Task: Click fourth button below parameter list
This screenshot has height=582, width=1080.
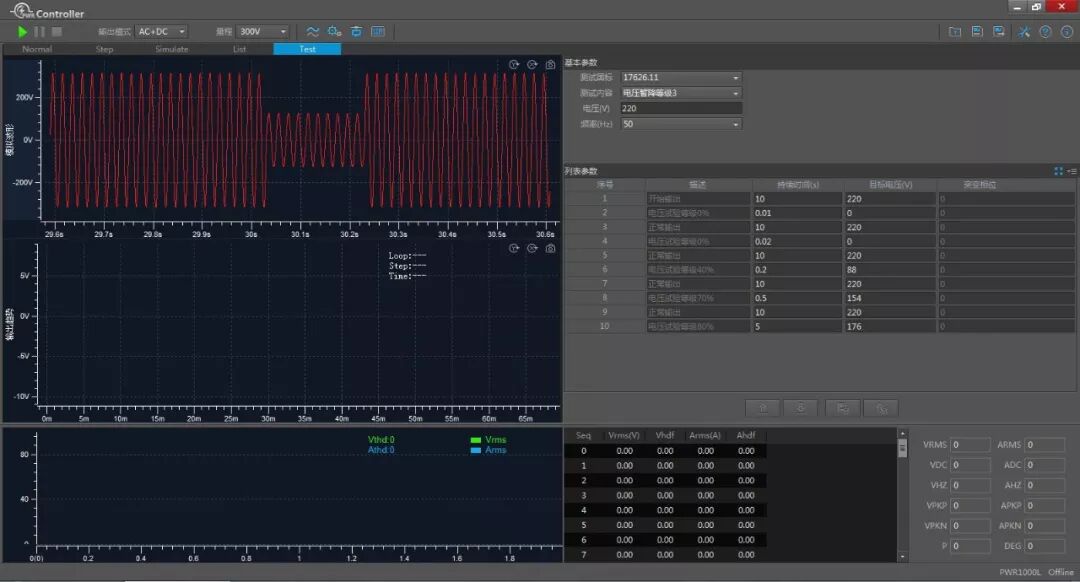Action: coord(881,408)
